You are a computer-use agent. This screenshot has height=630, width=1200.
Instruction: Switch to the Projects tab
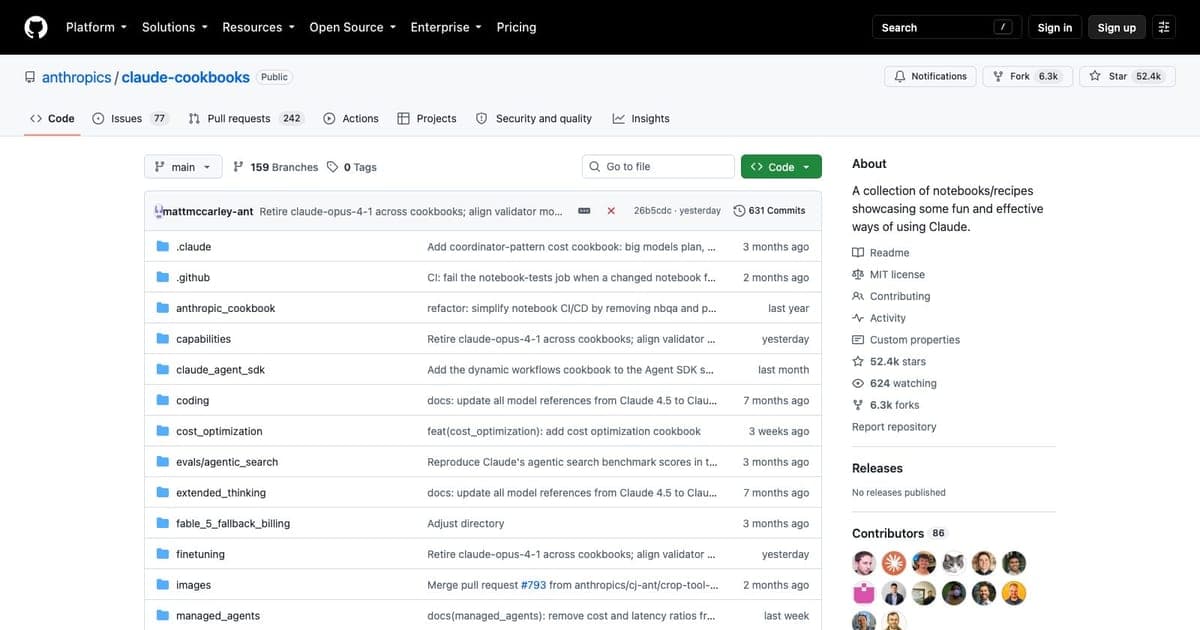427,118
